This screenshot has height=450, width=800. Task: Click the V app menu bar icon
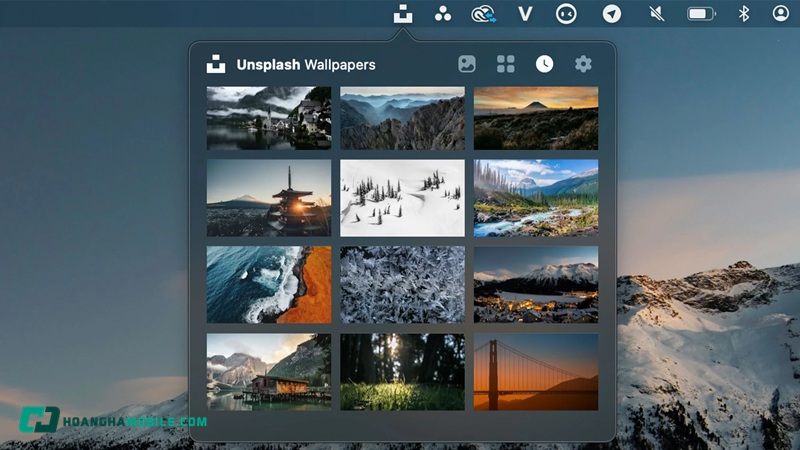pyautogui.click(x=525, y=14)
